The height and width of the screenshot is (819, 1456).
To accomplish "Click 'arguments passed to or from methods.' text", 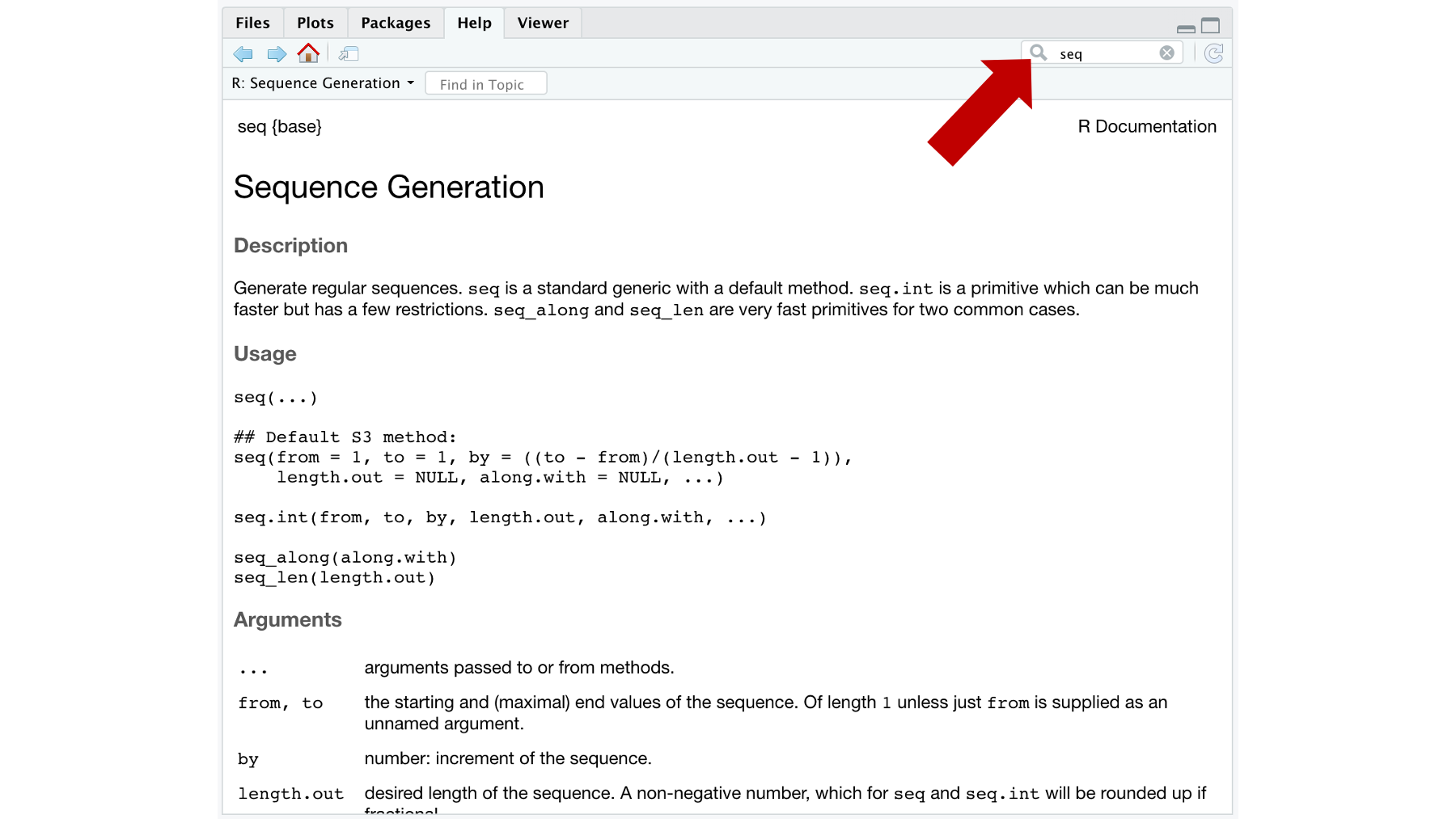I will (519, 668).
